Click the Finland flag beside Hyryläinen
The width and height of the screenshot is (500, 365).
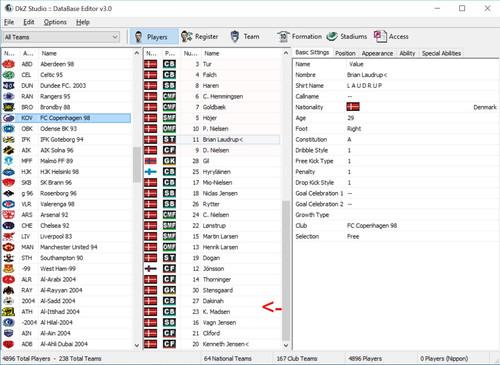[151, 172]
